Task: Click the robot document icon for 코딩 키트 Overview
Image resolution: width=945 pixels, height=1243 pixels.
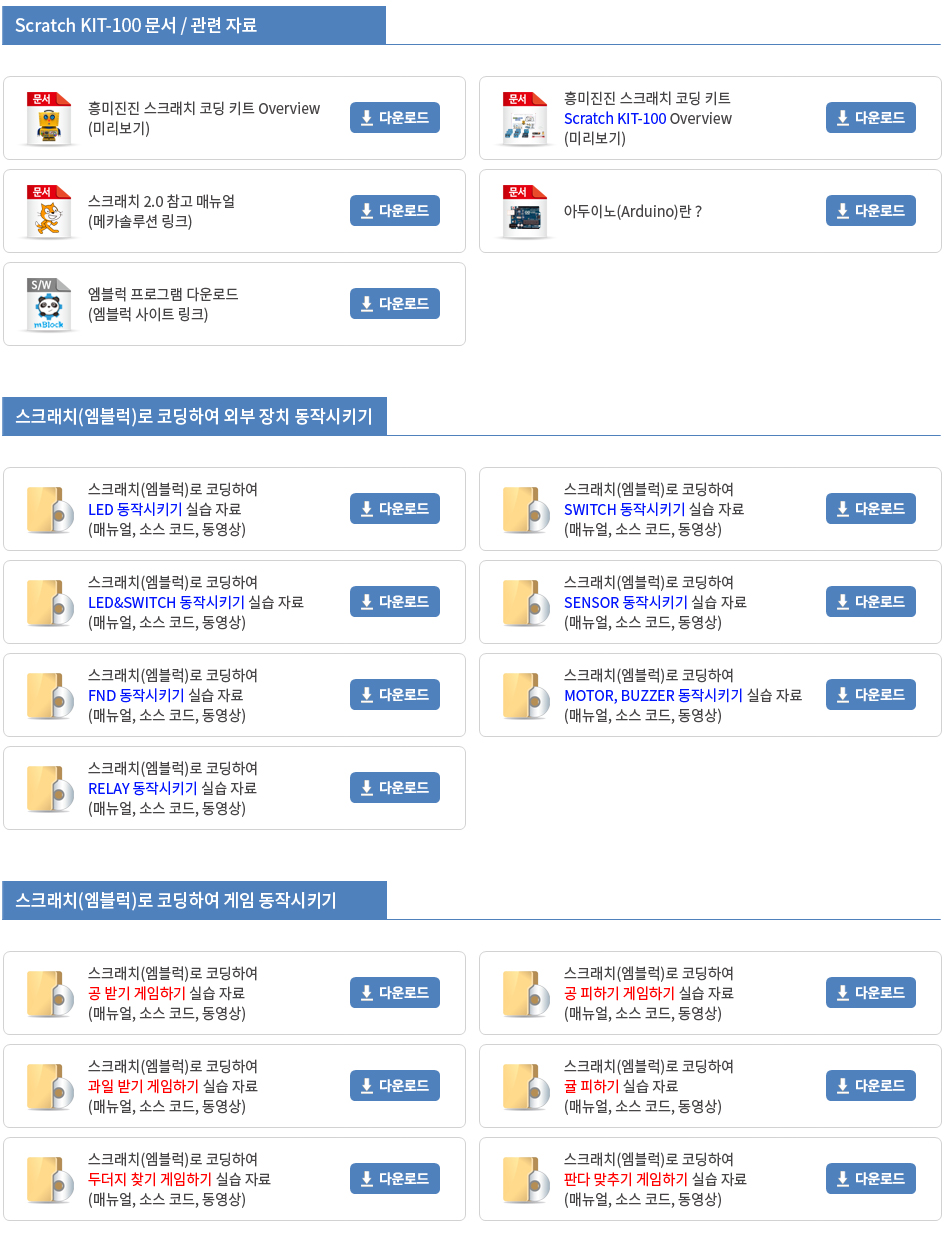Action: point(50,118)
